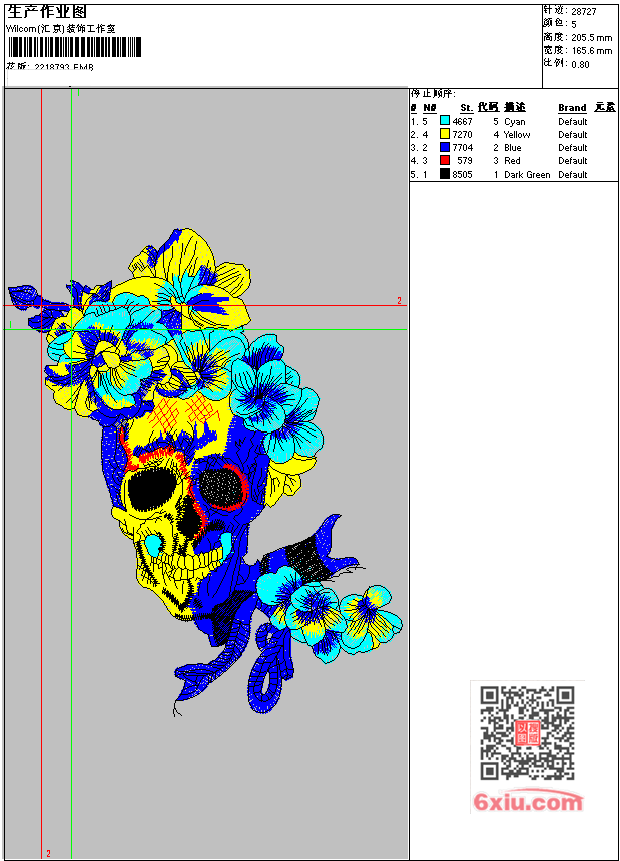Select the Red 579 stop sequence row
Image resolution: width=620 pixels, height=861 pixels.
513,161
